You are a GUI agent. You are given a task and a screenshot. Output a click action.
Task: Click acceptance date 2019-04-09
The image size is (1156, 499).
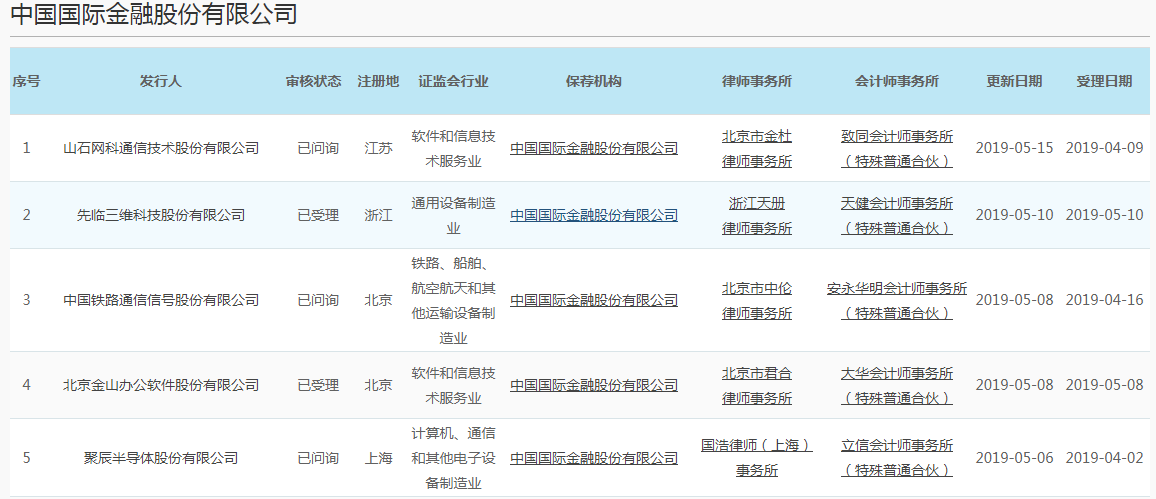tap(1104, 148)
